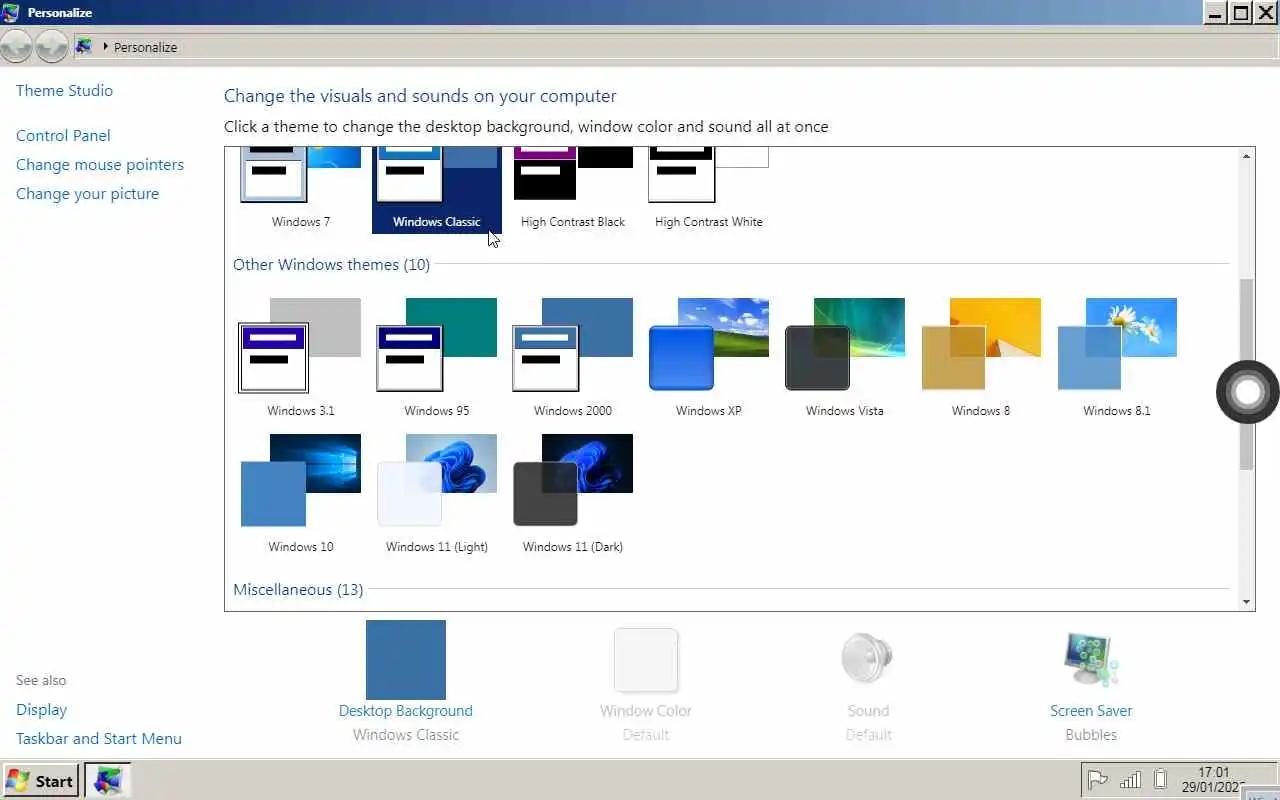Image resolution: width=1280 pixels, height=800 pixels.
Task: Pick the Windows 2000 theme icon
Action: tap(573, 345)
